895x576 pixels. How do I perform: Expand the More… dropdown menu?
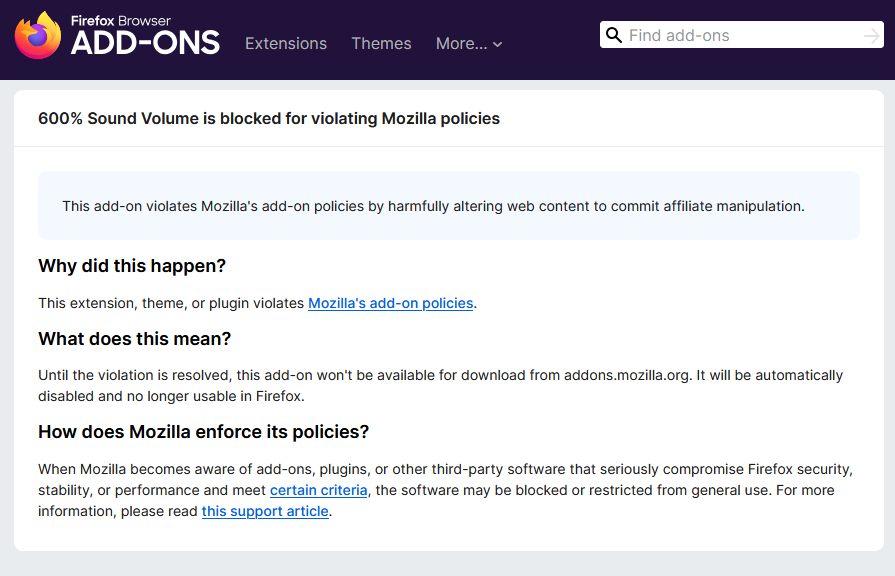469,43
